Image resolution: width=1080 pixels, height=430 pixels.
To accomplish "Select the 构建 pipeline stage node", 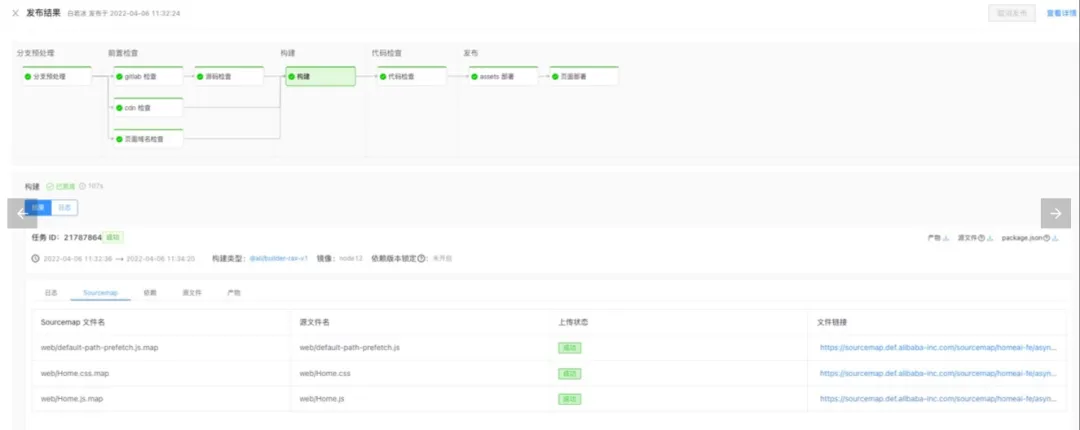I will (321, 76).
